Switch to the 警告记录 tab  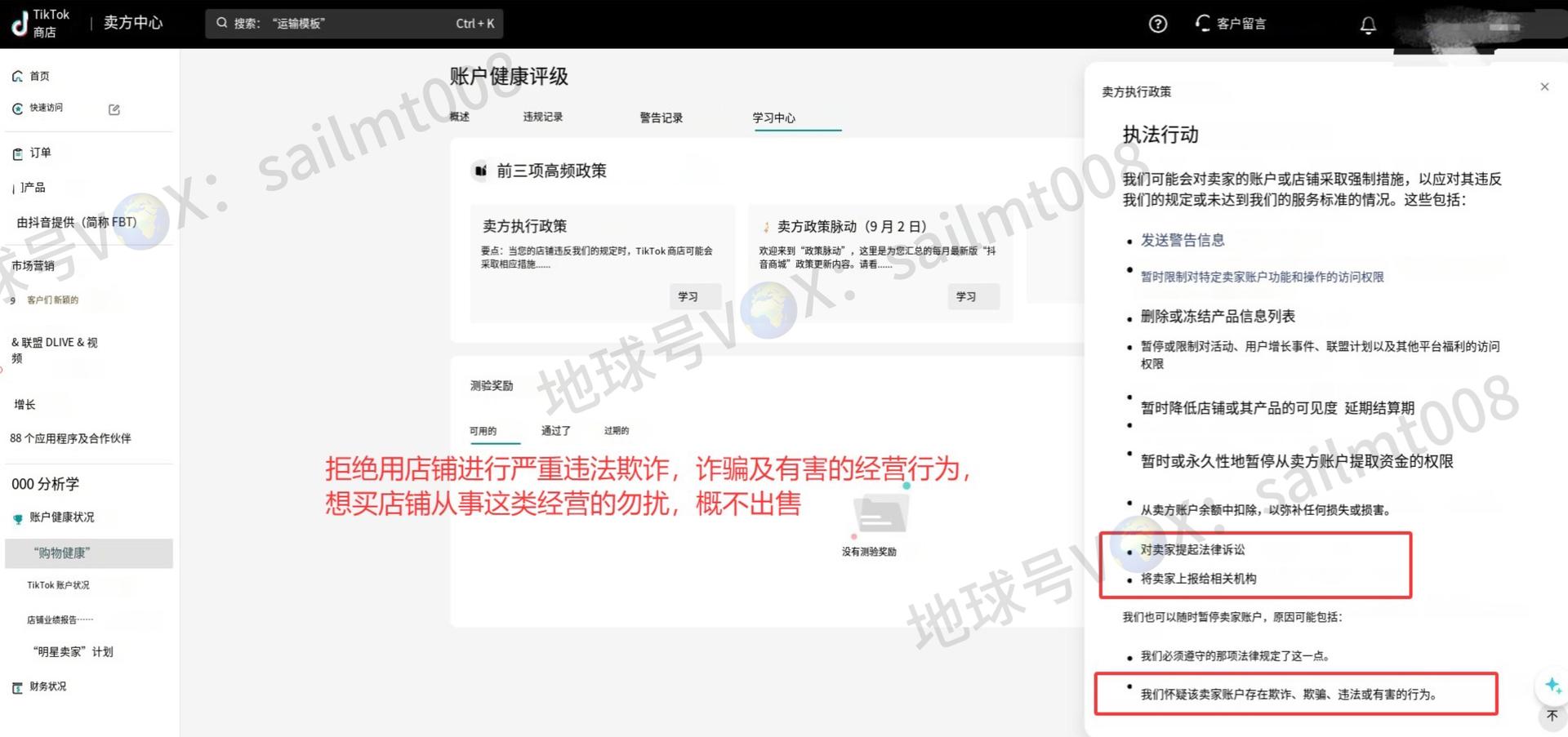[x=661, y=118]
